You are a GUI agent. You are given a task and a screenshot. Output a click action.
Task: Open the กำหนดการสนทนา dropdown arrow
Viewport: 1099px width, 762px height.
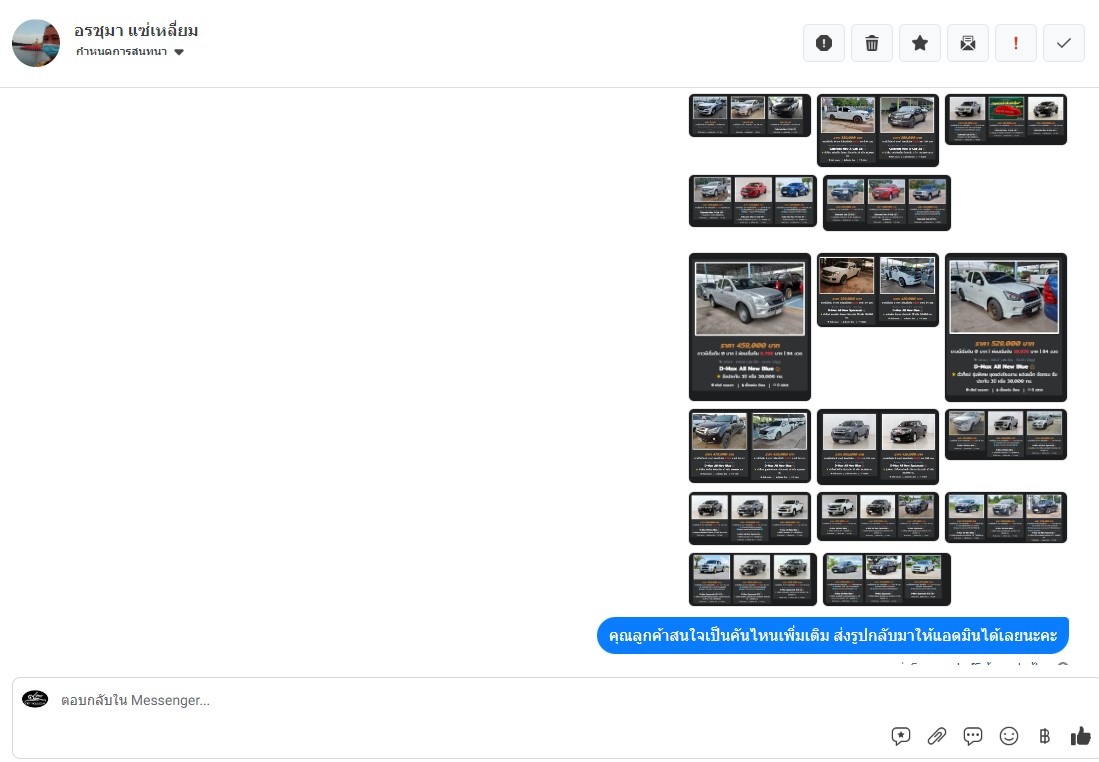point(179,52)
